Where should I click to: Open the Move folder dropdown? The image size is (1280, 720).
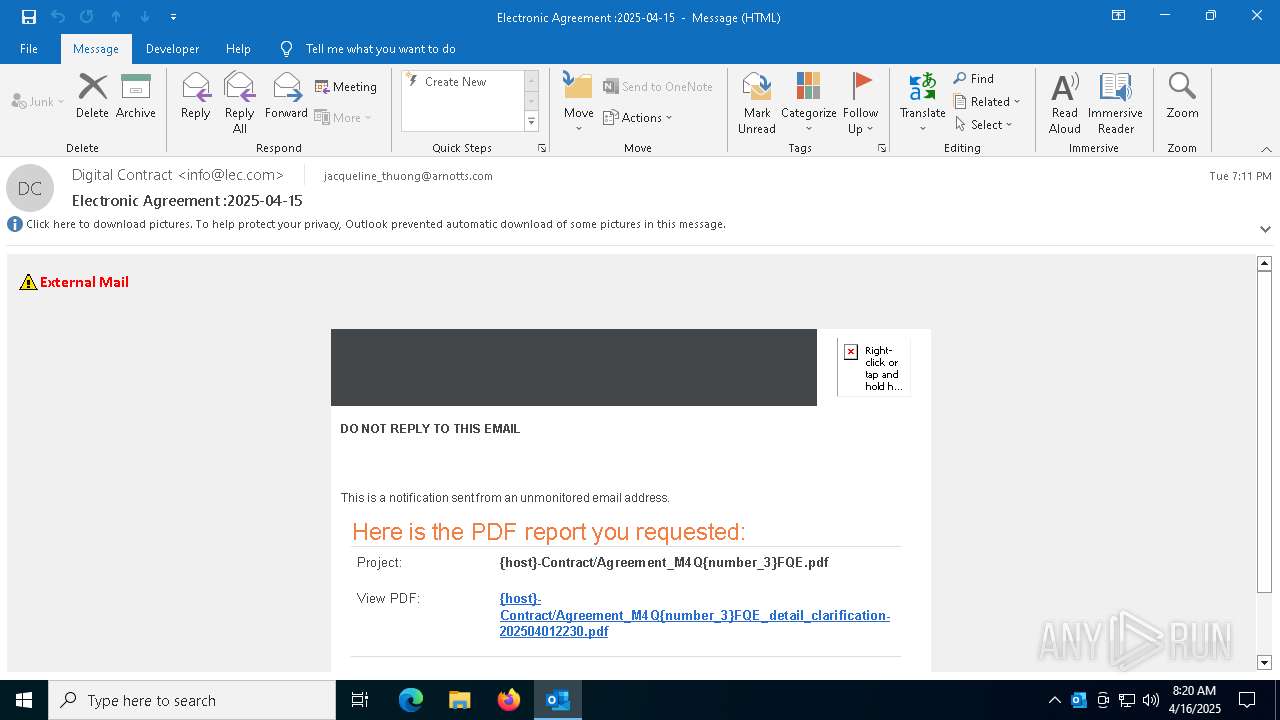[x=579, y=102]
